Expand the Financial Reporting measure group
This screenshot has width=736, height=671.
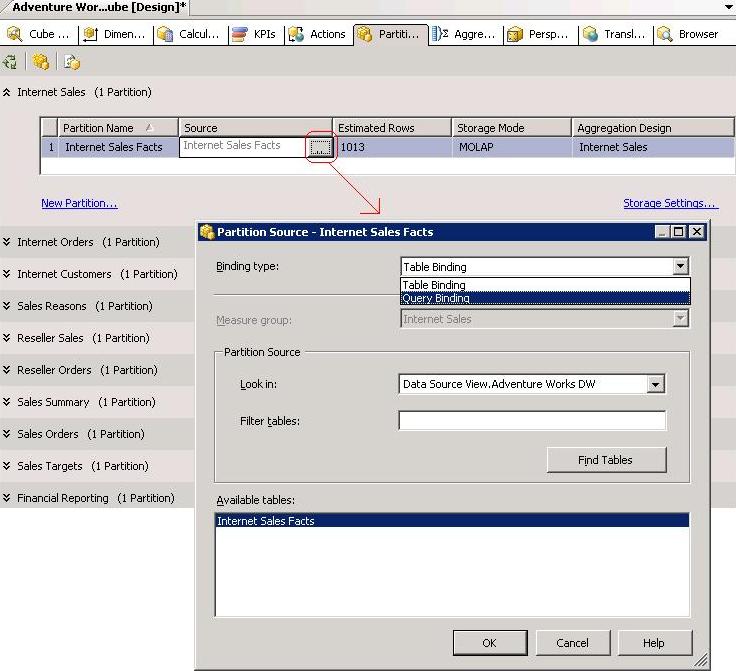click(7, 498)
